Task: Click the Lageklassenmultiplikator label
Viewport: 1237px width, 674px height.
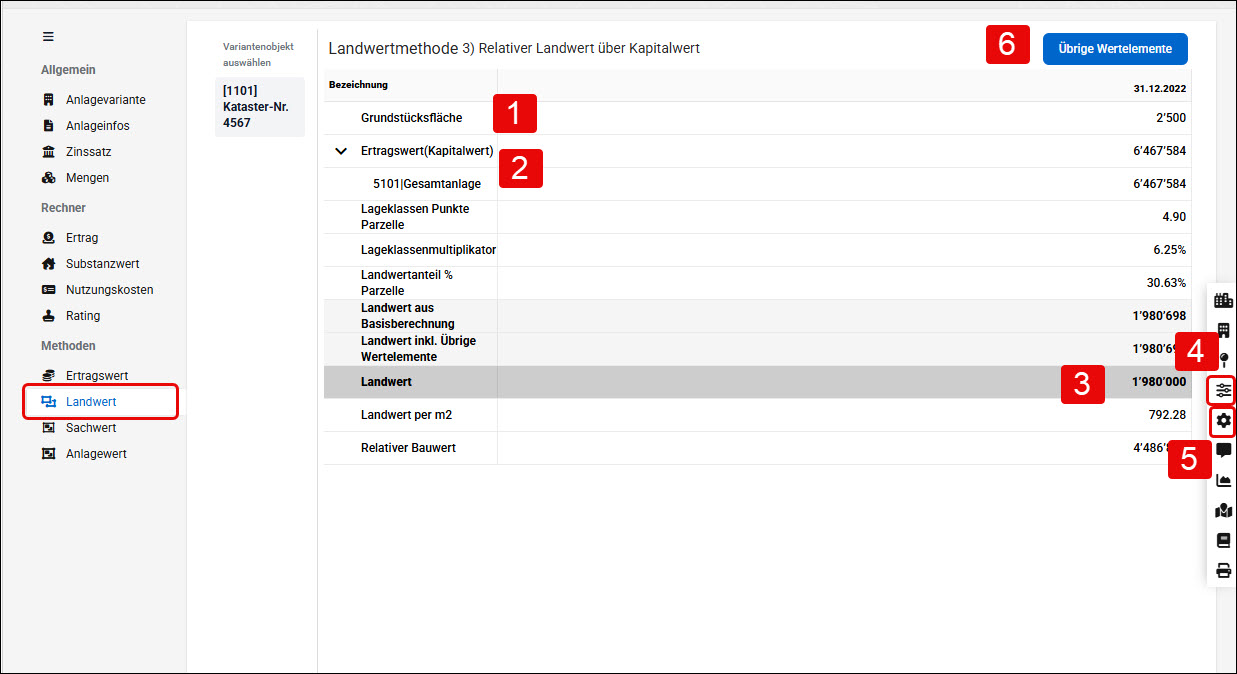Action: (428, 250)
